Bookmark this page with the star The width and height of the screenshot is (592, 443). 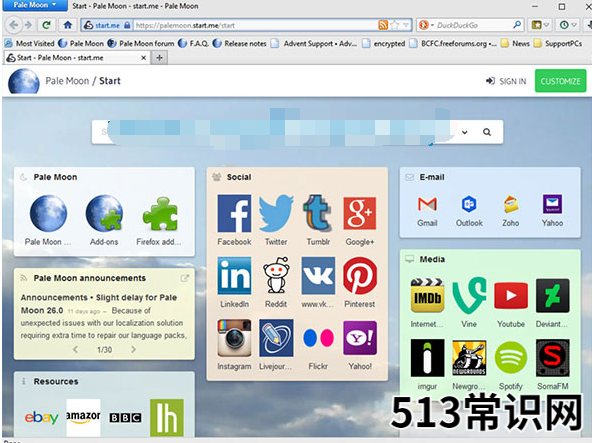click(x=395, y=25)
